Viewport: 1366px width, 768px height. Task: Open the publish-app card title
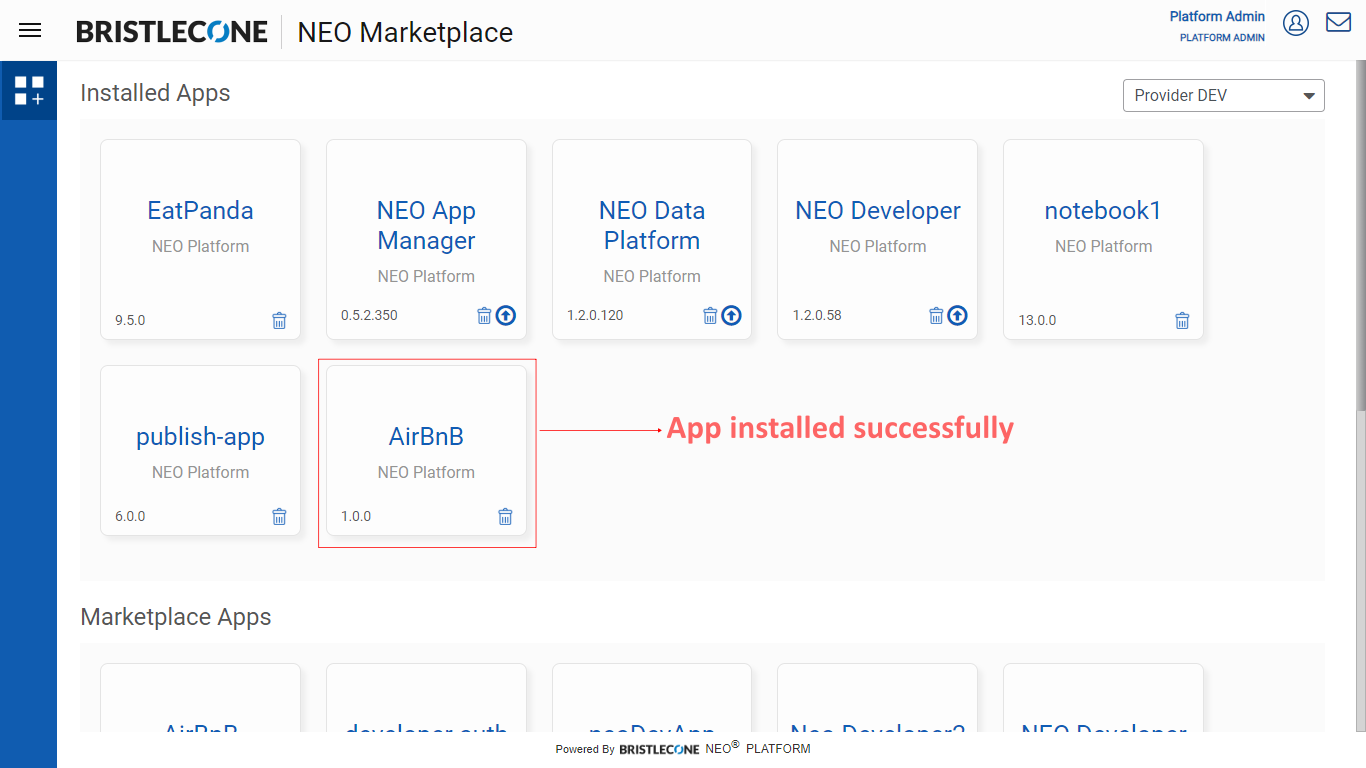(200, 437)
